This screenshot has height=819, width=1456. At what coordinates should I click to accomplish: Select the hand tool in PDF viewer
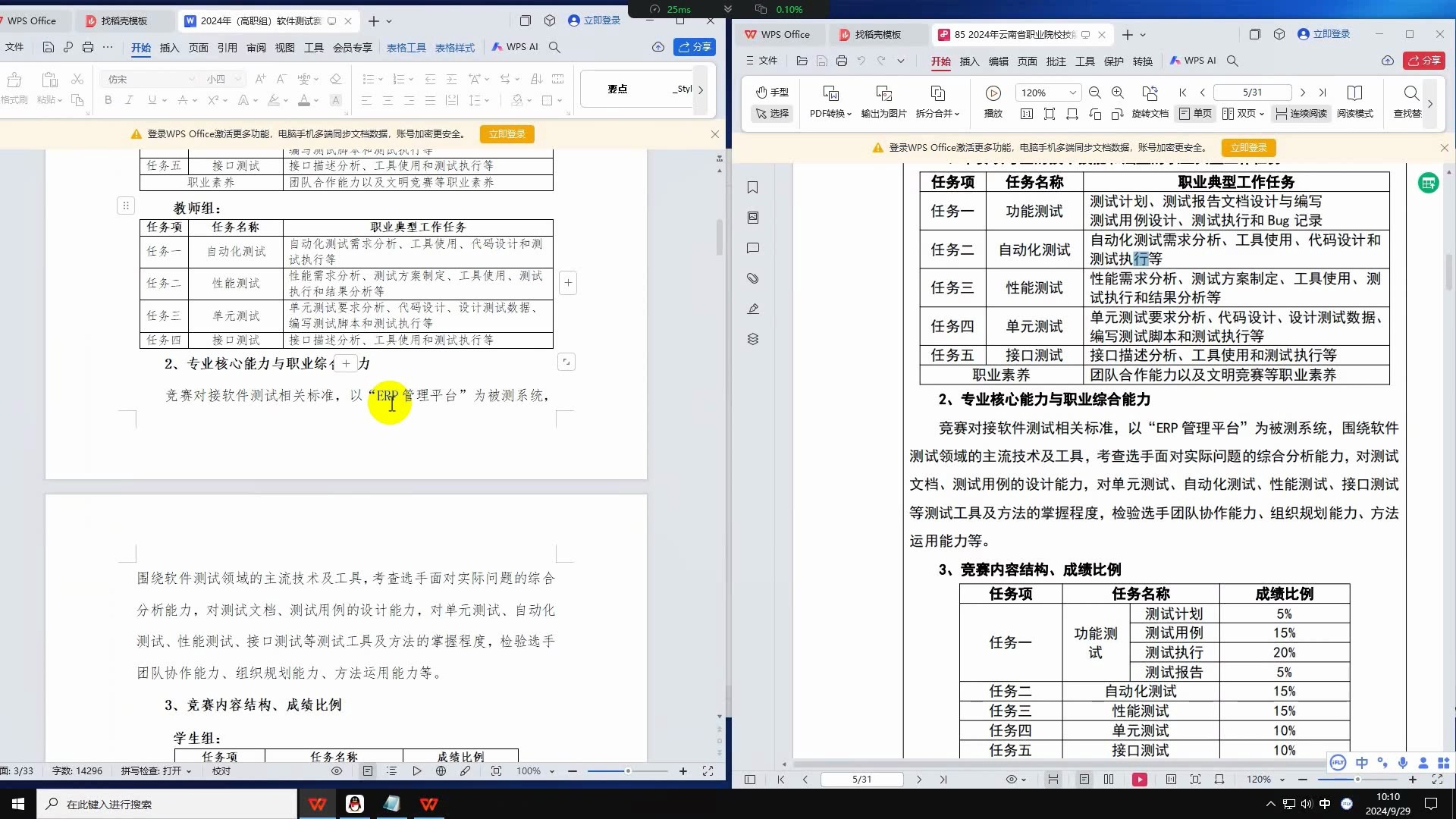(772, 93)
